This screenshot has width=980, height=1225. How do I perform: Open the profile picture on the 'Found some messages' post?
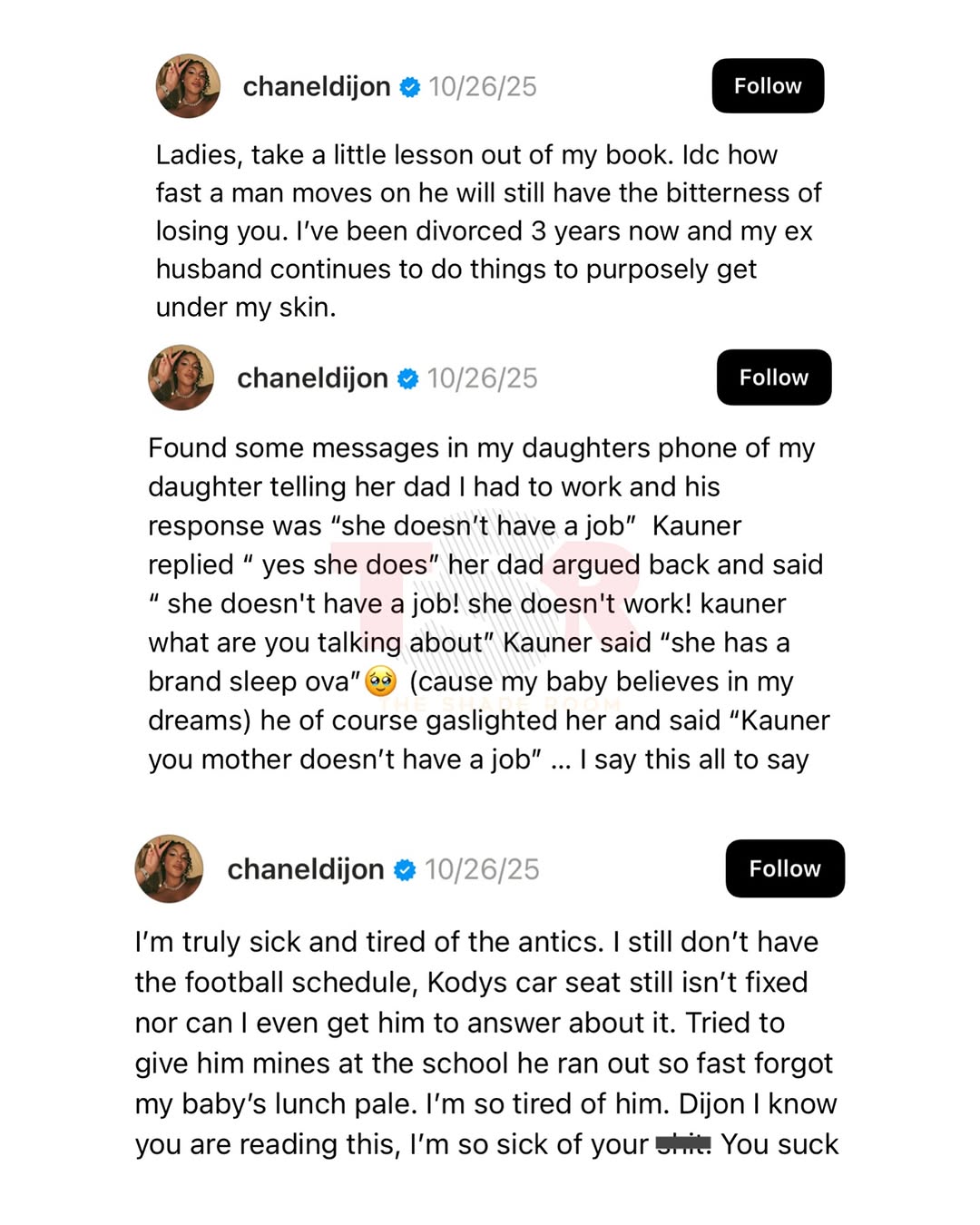(x=181, y=377)
